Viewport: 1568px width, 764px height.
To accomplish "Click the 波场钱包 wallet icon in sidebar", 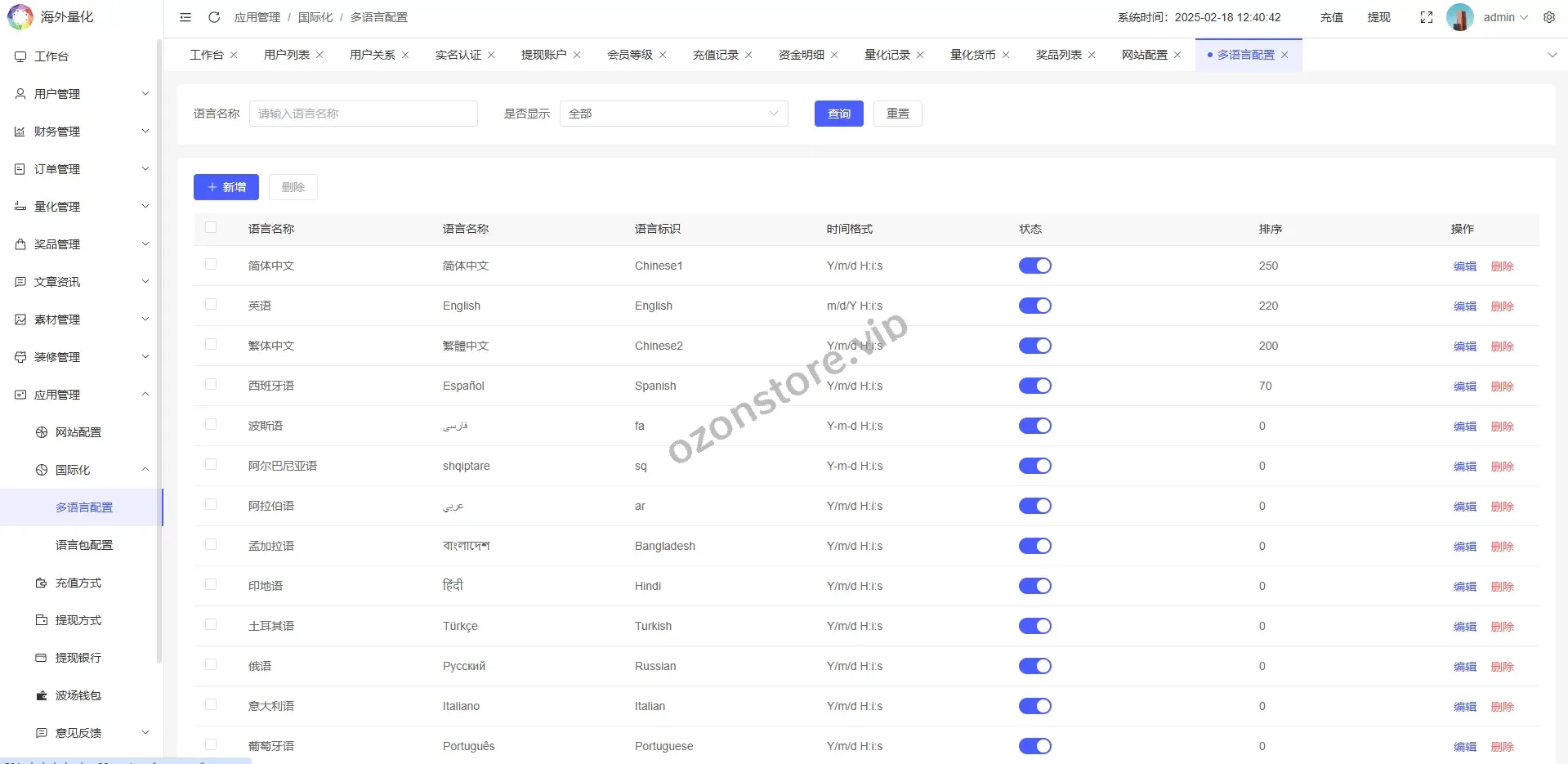I will (42, 695).
